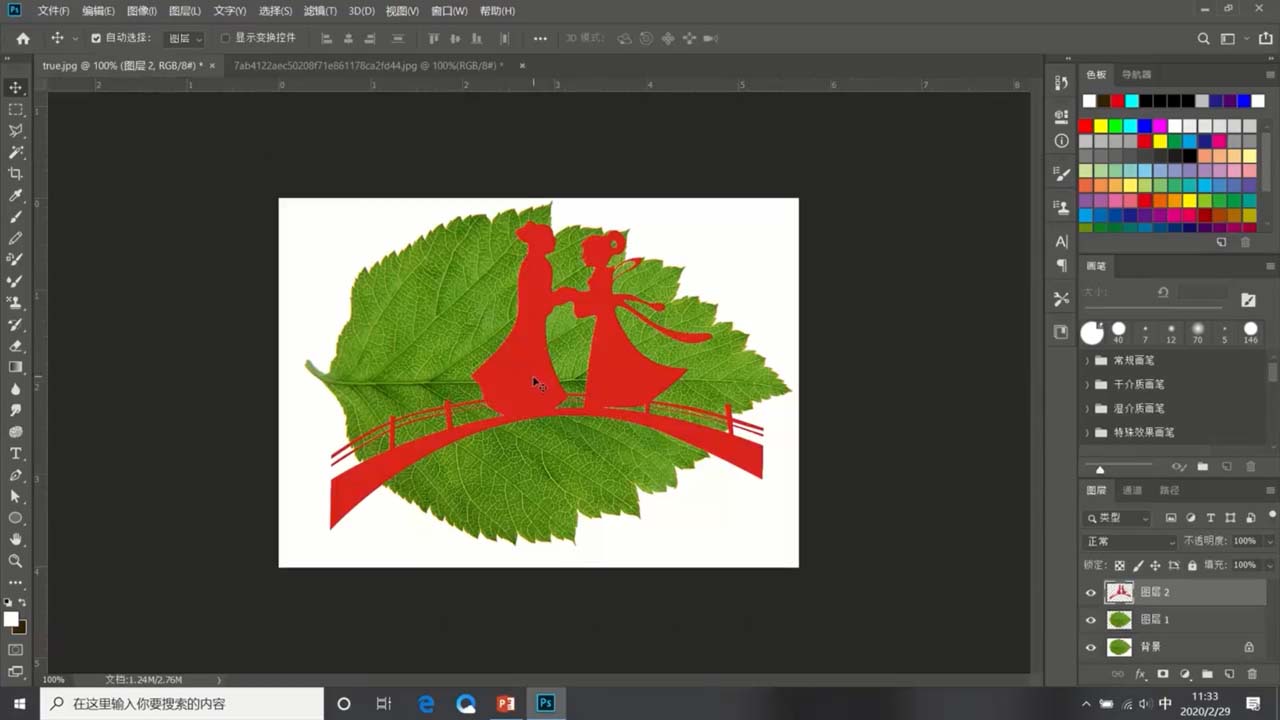Select the Rectangular Marquee tool

(x=16, y=110)
